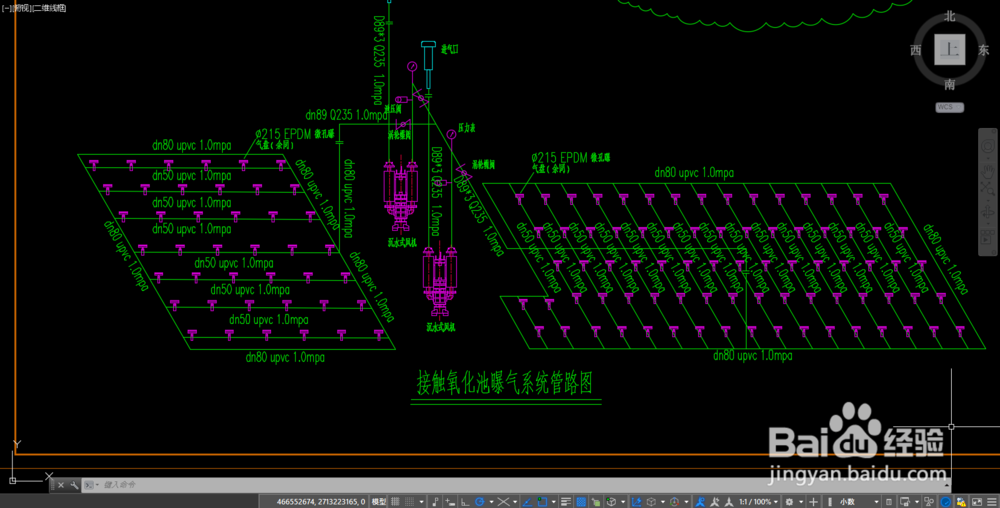Open 二维线框 visual style menu
Image resolution: width=1000 pixels, height=508 pixels.
pos(49,8)
